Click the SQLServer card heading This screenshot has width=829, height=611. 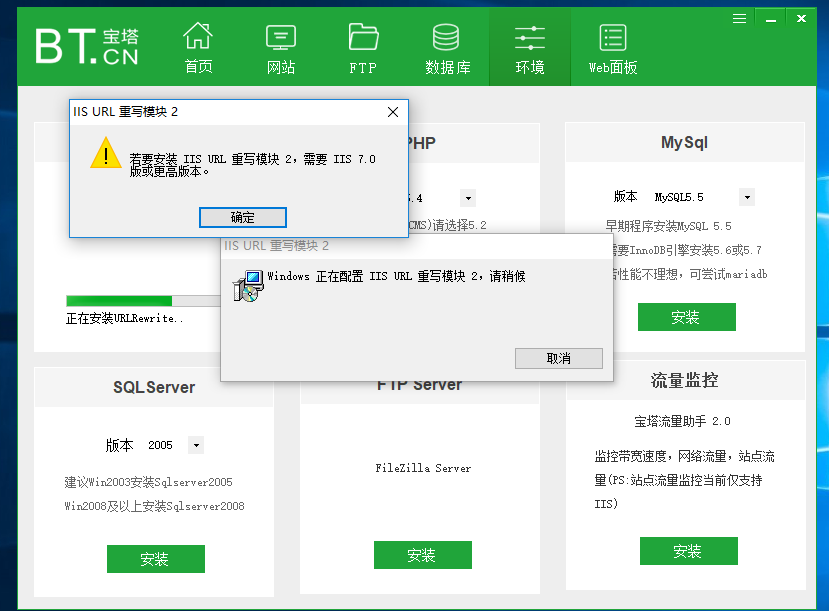click(x=154, y=387)
